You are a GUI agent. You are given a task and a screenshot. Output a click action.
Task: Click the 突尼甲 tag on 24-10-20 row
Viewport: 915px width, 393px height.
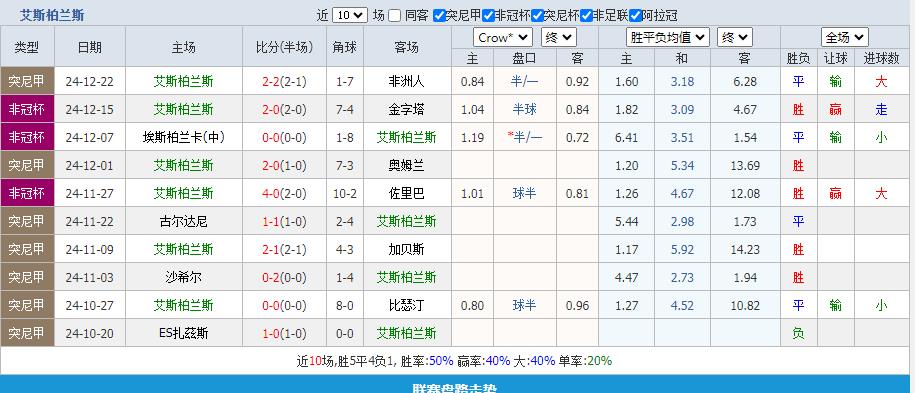click(27, 333)
